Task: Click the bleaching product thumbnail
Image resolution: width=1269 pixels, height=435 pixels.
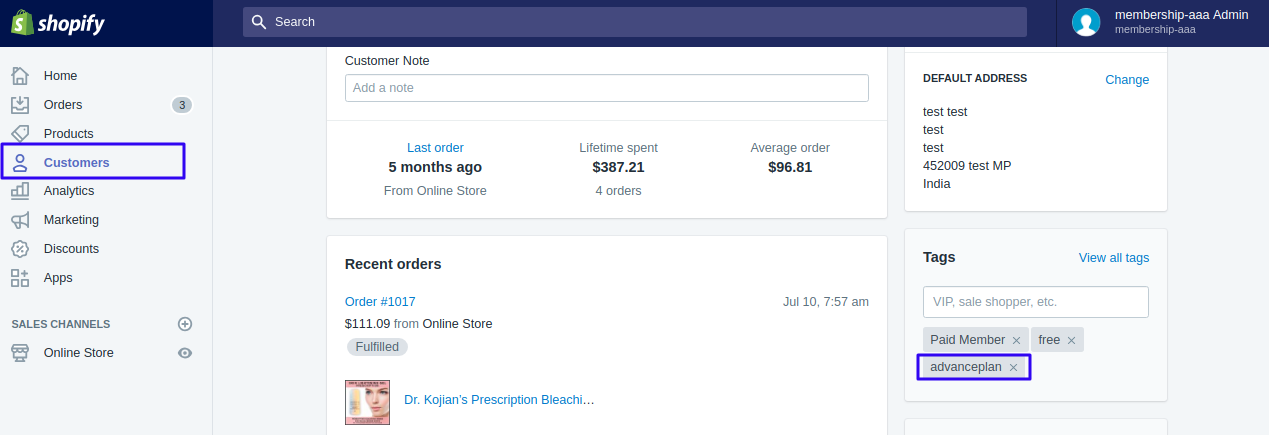Action: pos(367,402)
